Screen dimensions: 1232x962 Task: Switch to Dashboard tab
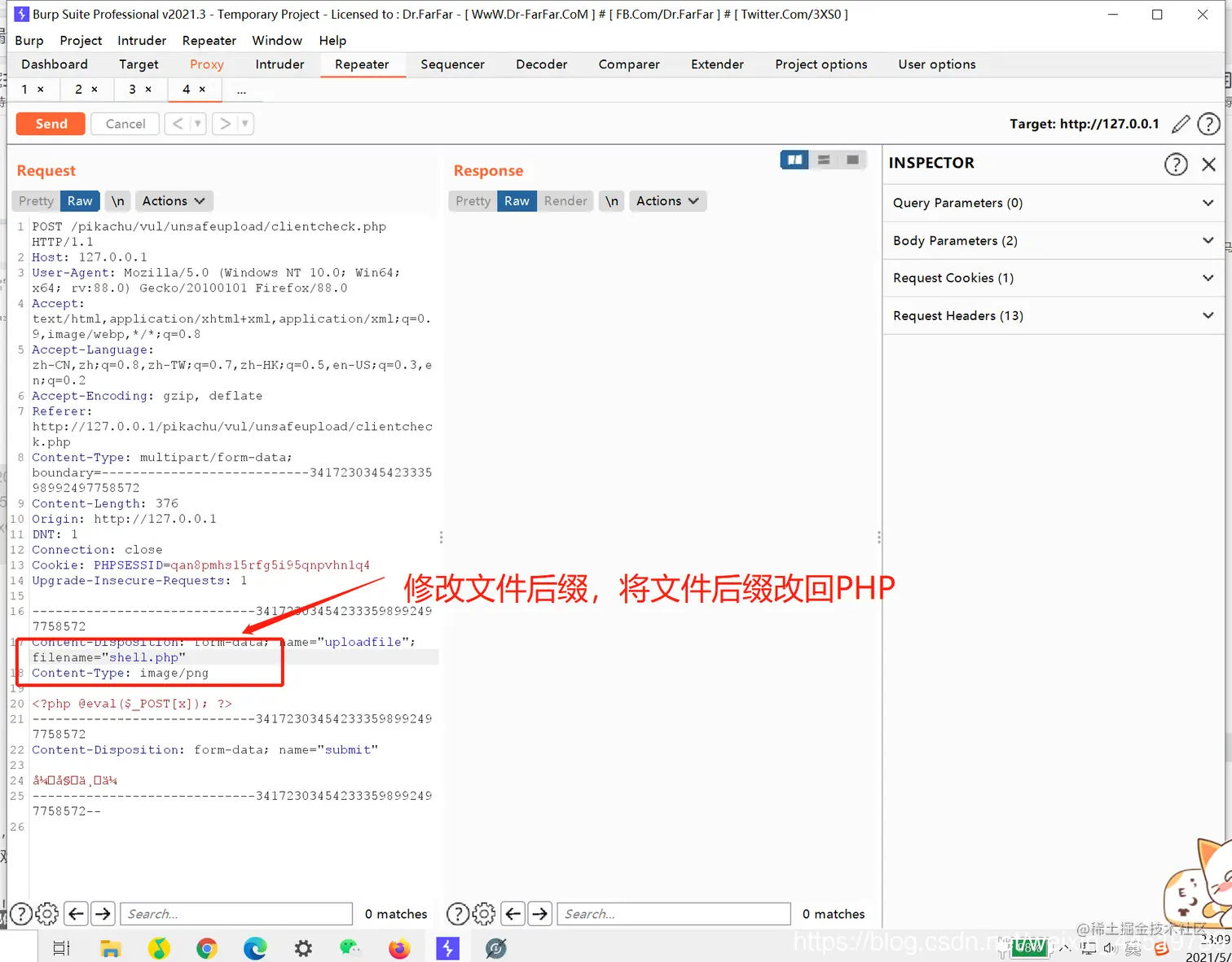55,64
